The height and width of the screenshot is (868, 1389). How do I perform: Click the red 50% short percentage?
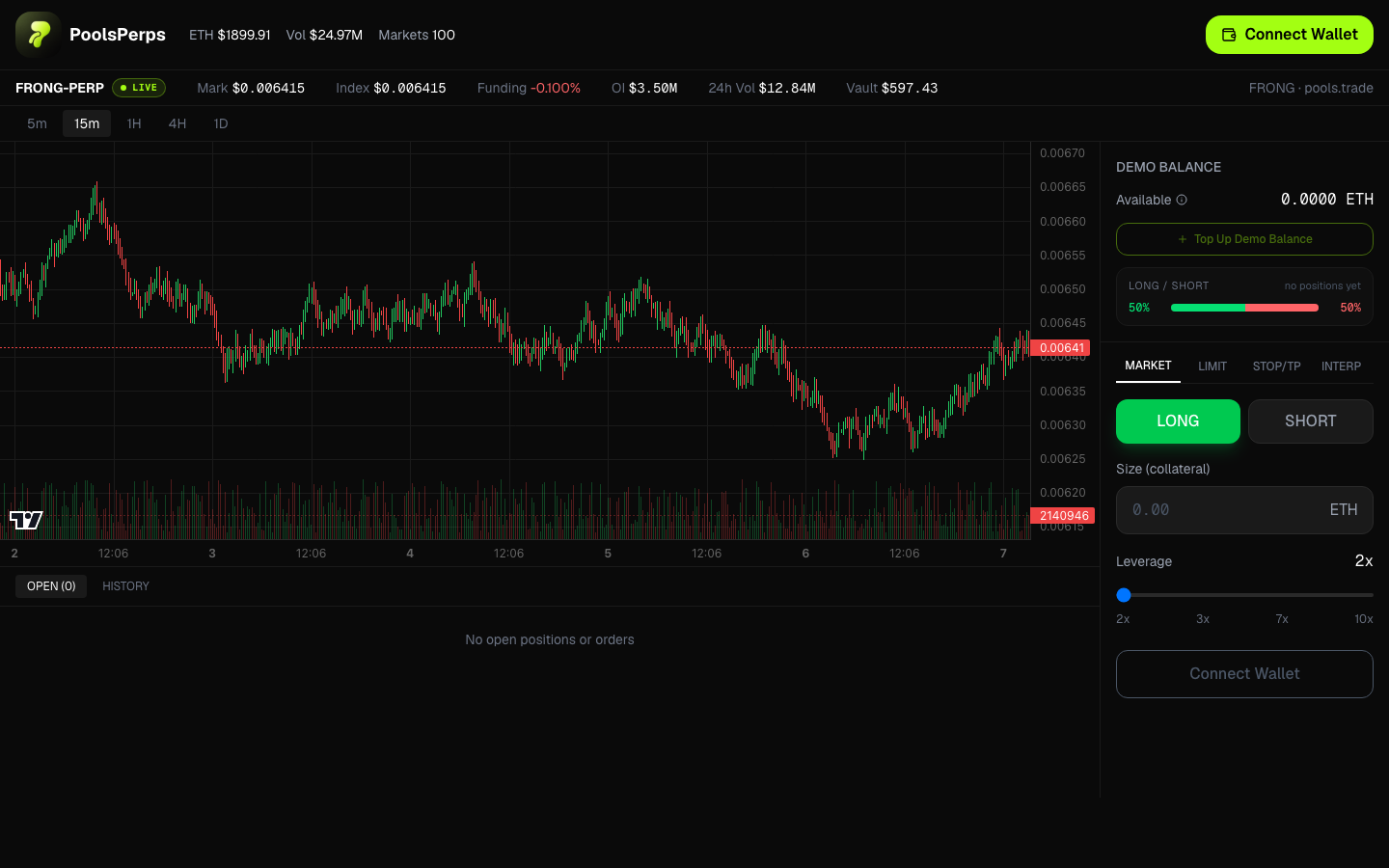coord(1350,308)
